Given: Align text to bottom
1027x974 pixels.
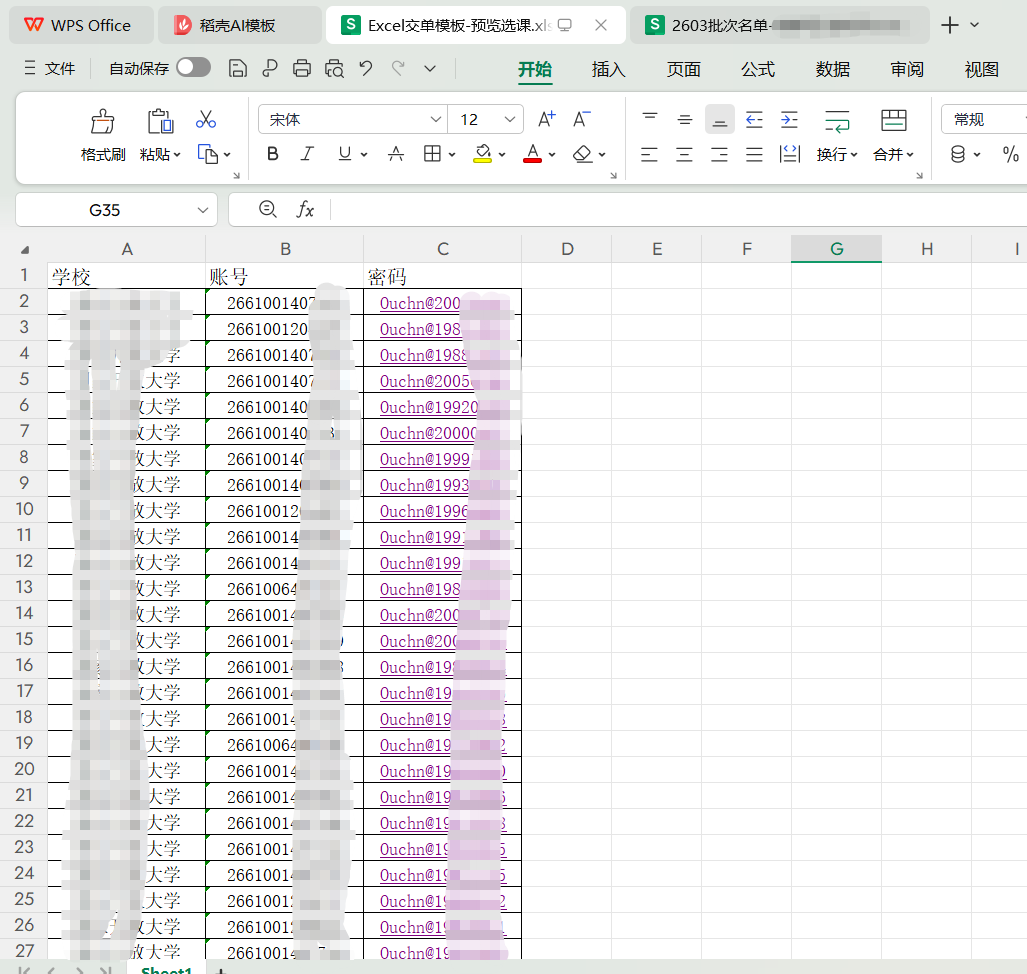Looking at the screenshot, I should 719,119.
